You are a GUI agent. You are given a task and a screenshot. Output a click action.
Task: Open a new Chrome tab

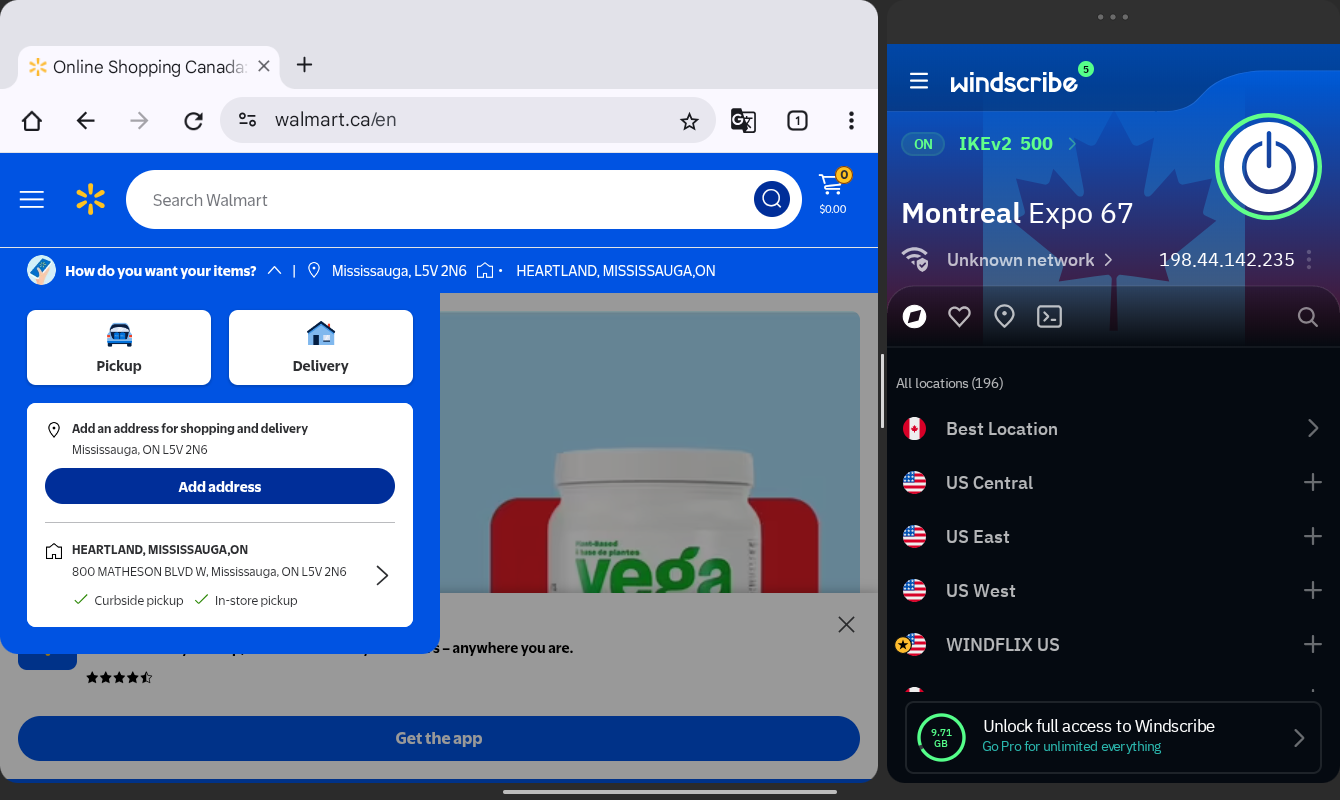(305, 65)
